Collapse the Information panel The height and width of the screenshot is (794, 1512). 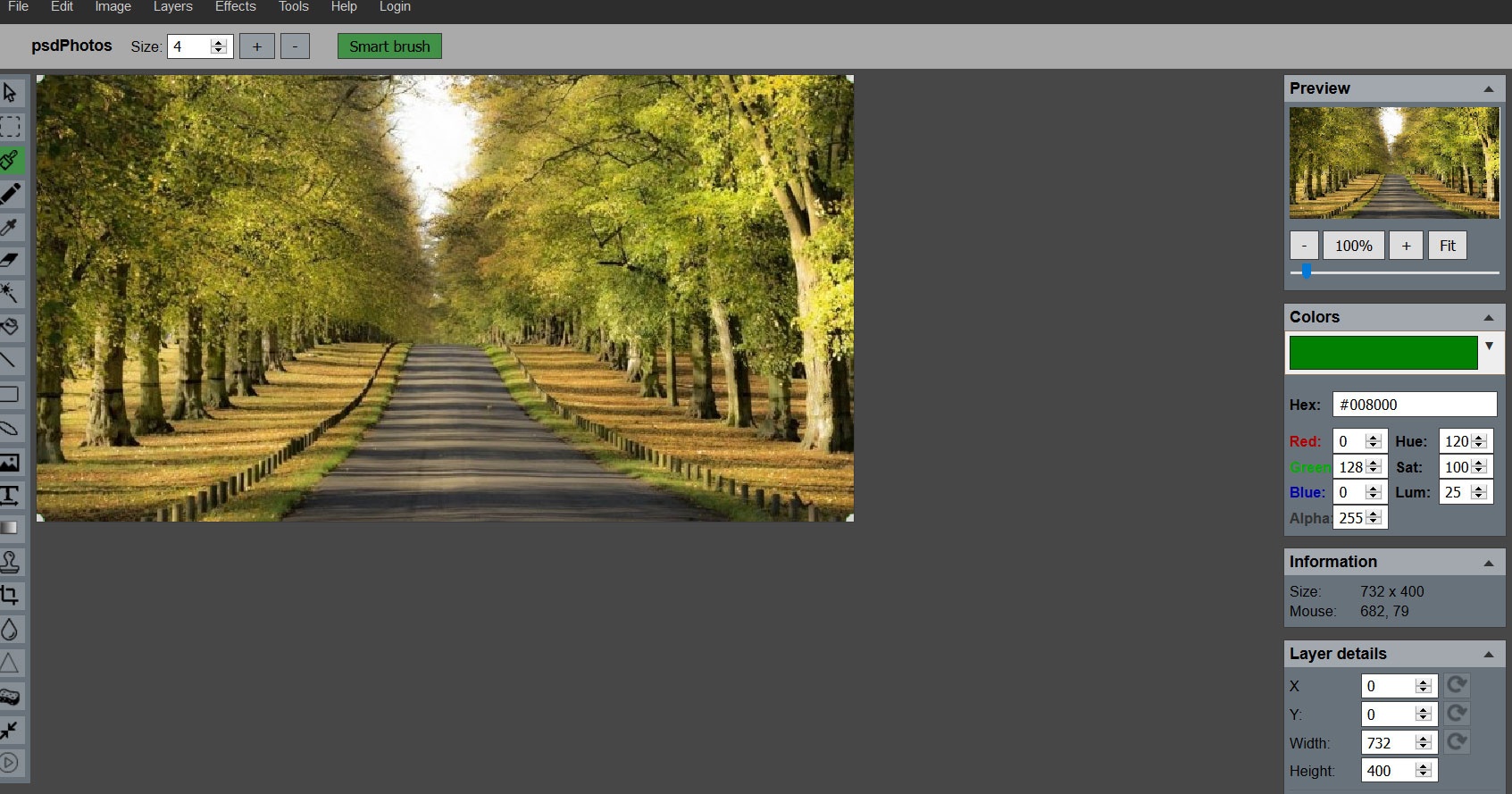pyautogui.click(x=1489, y=563)
